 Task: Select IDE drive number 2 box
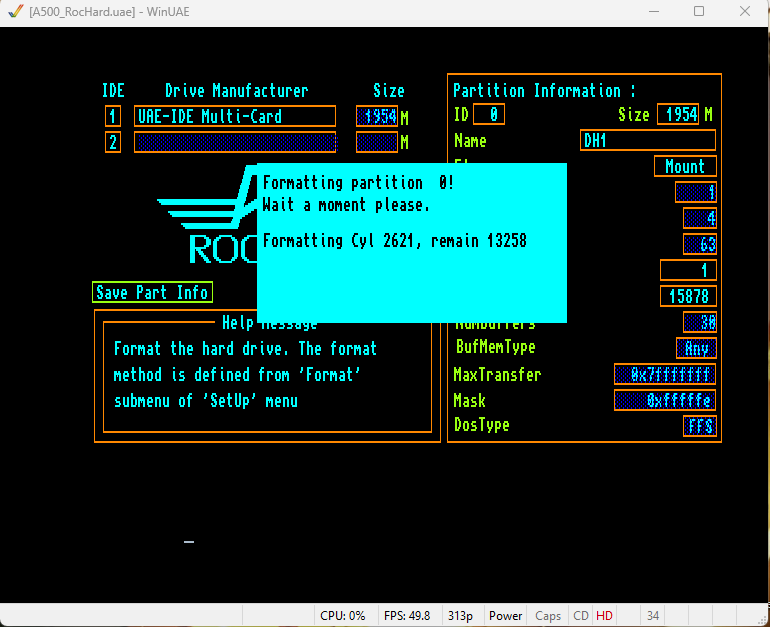pos(113,142)
